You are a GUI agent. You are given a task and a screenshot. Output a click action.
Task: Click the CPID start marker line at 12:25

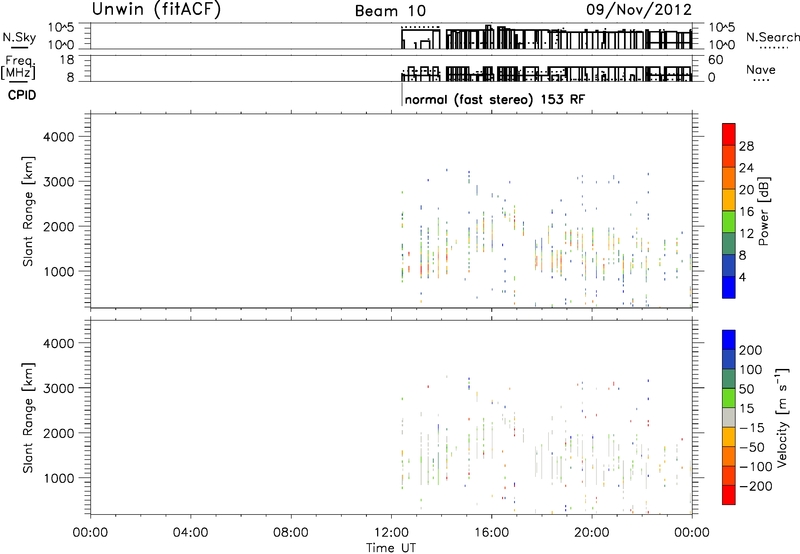tap(402, 93)
